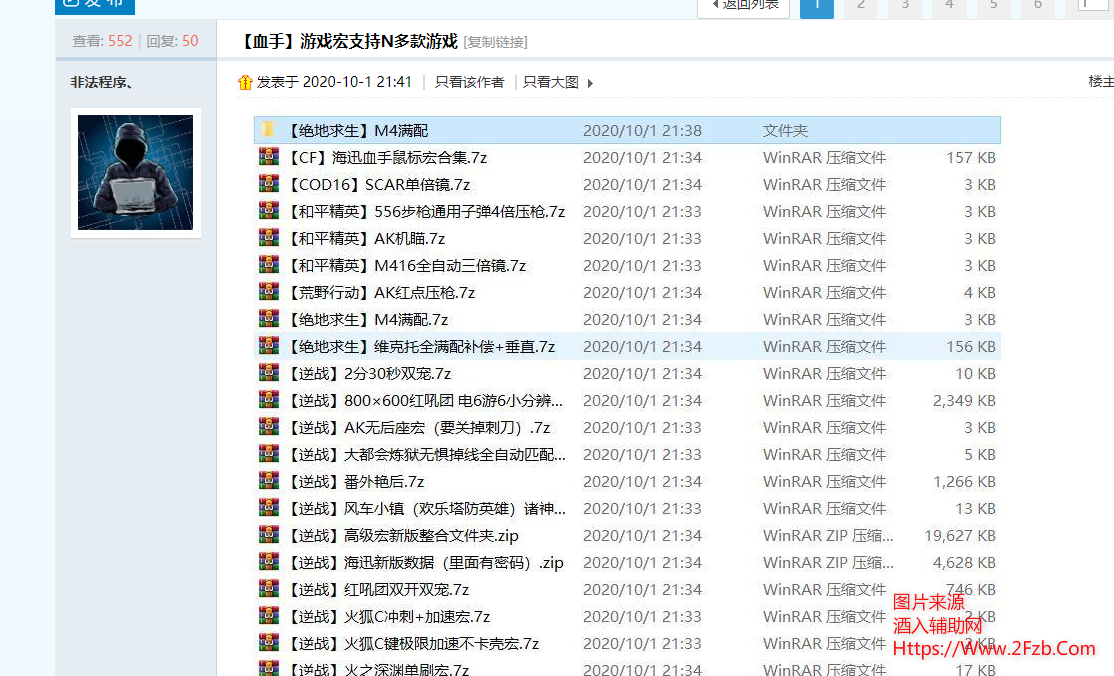Click the 复制链接 link
This screenshot has width=1114, height=676.
496,42
